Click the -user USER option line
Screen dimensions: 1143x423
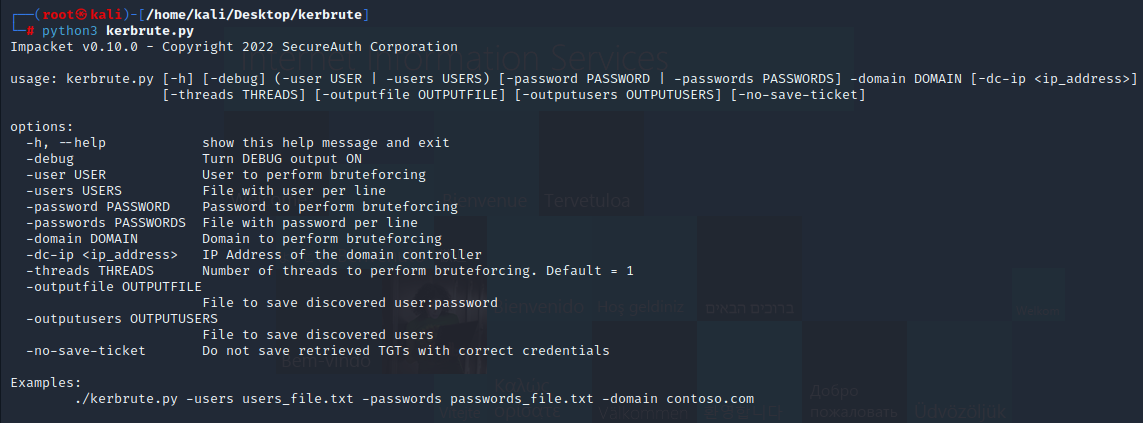click(66, 175)
